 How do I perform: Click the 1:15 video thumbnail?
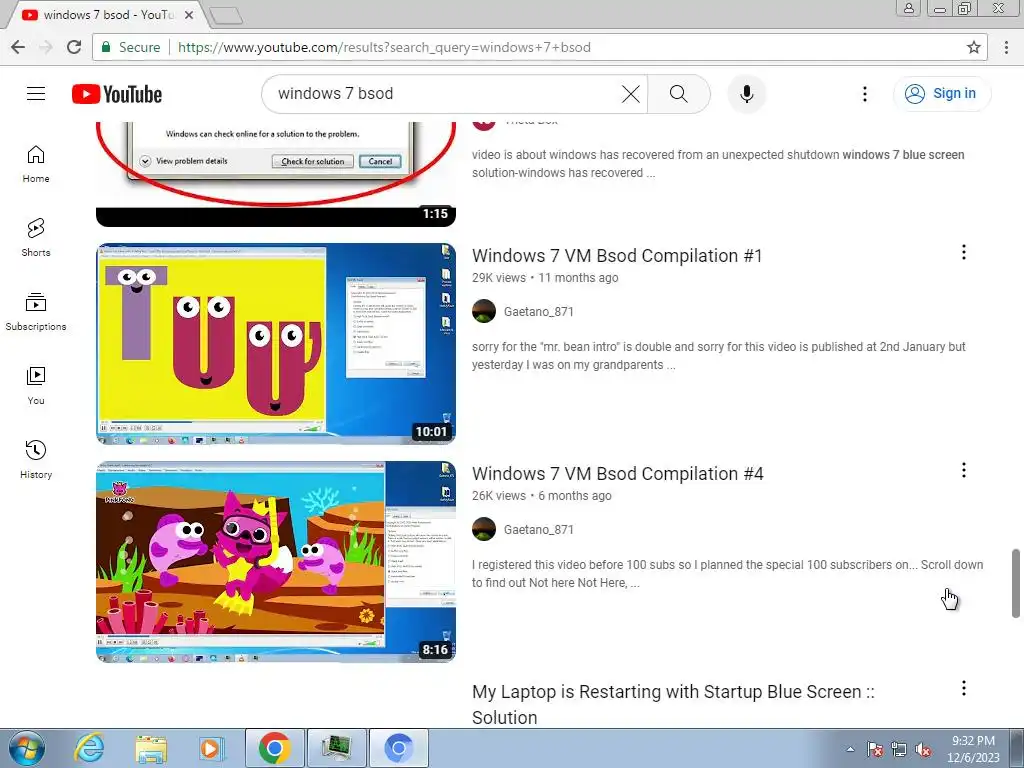point(276,174)
